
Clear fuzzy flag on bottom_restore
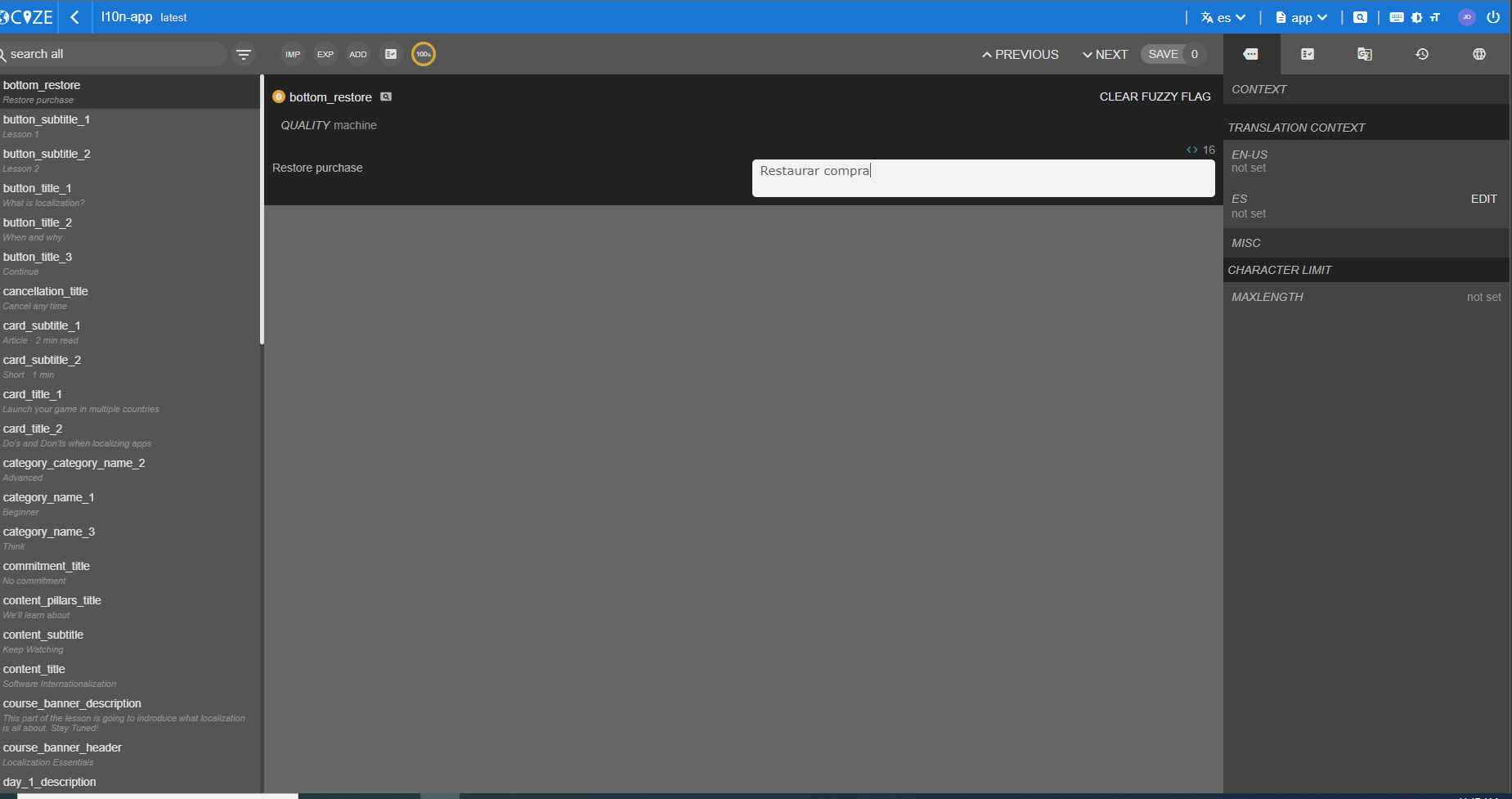(1155, 97)
